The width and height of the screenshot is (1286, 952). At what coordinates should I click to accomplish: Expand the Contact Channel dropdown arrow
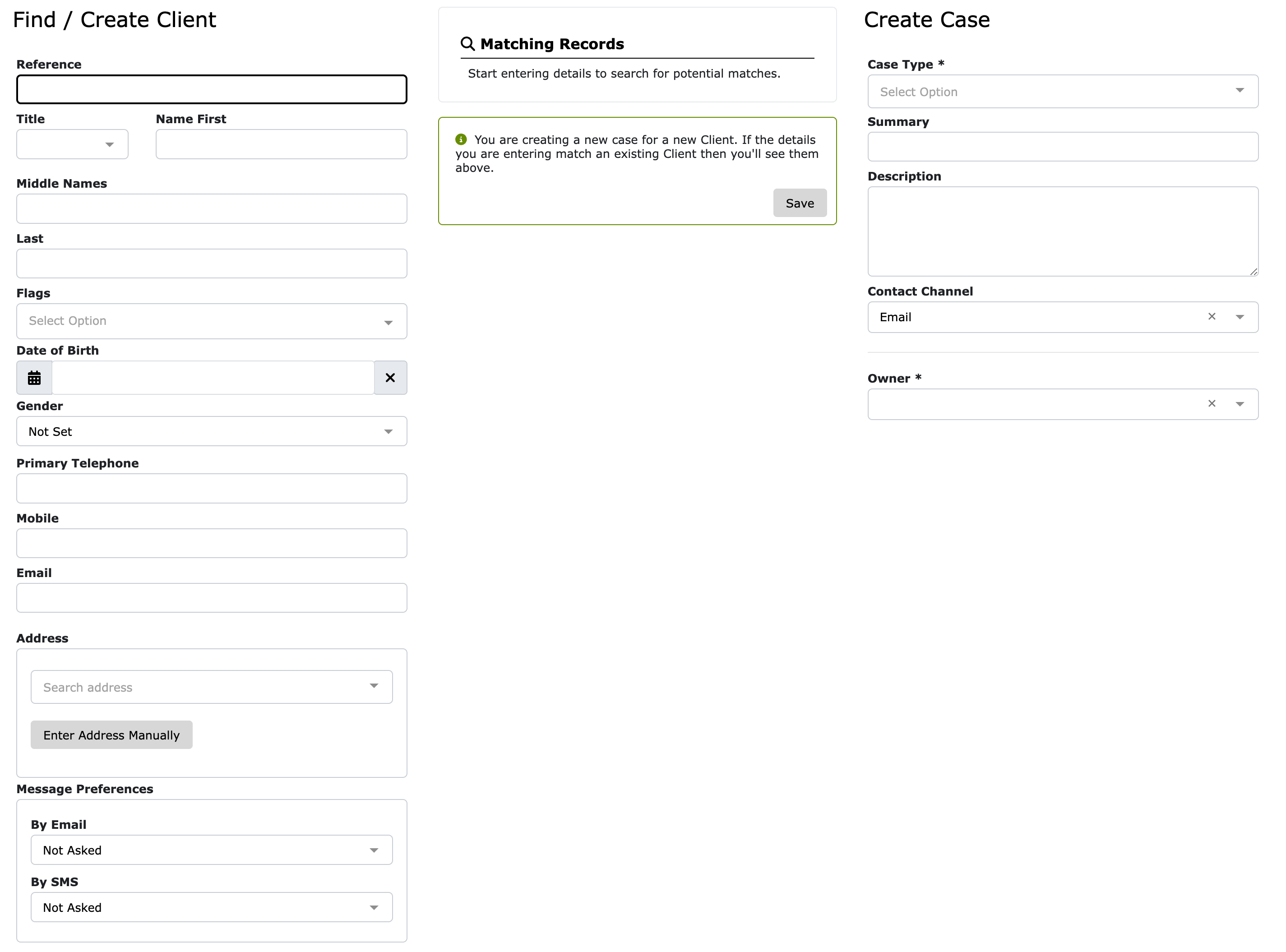coord(1240,317)
